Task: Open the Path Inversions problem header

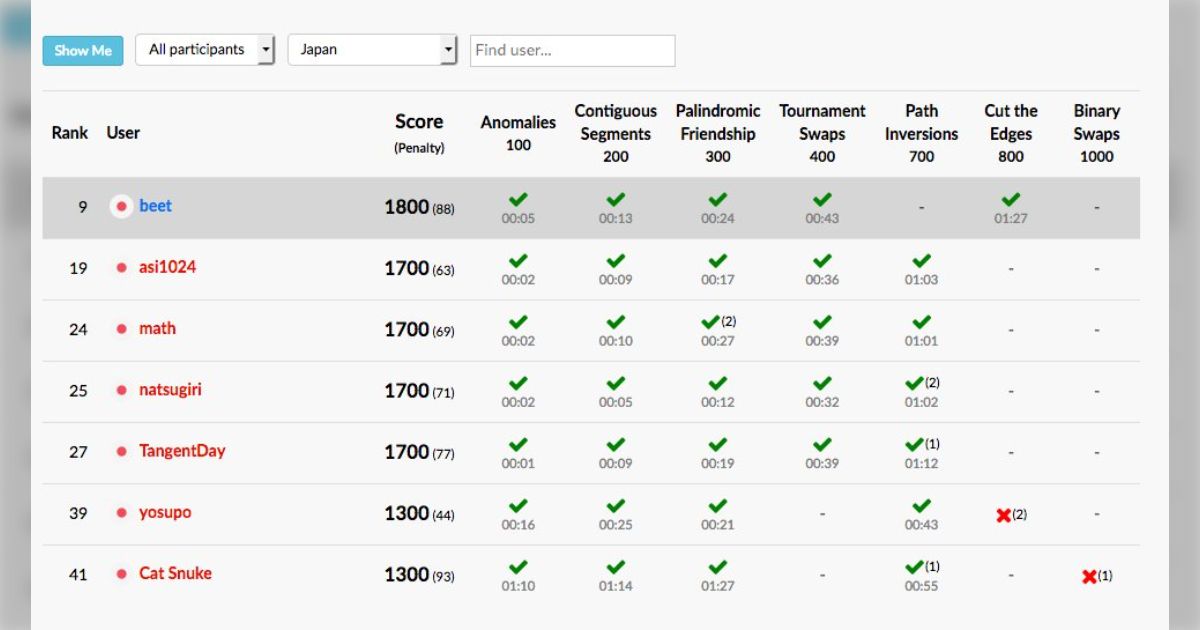Action: [x=921, y=133]
